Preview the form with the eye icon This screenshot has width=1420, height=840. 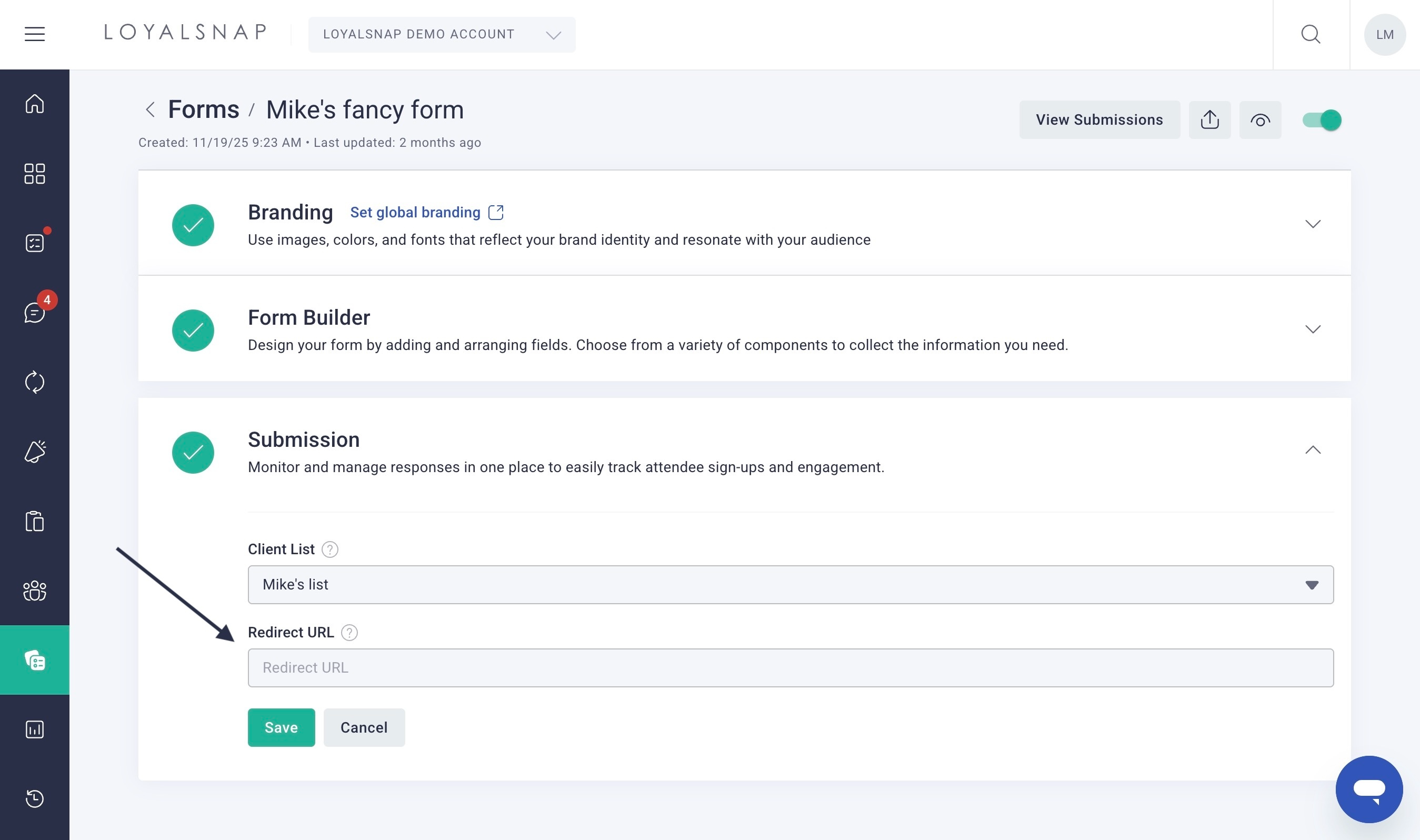click(1260, 120)
